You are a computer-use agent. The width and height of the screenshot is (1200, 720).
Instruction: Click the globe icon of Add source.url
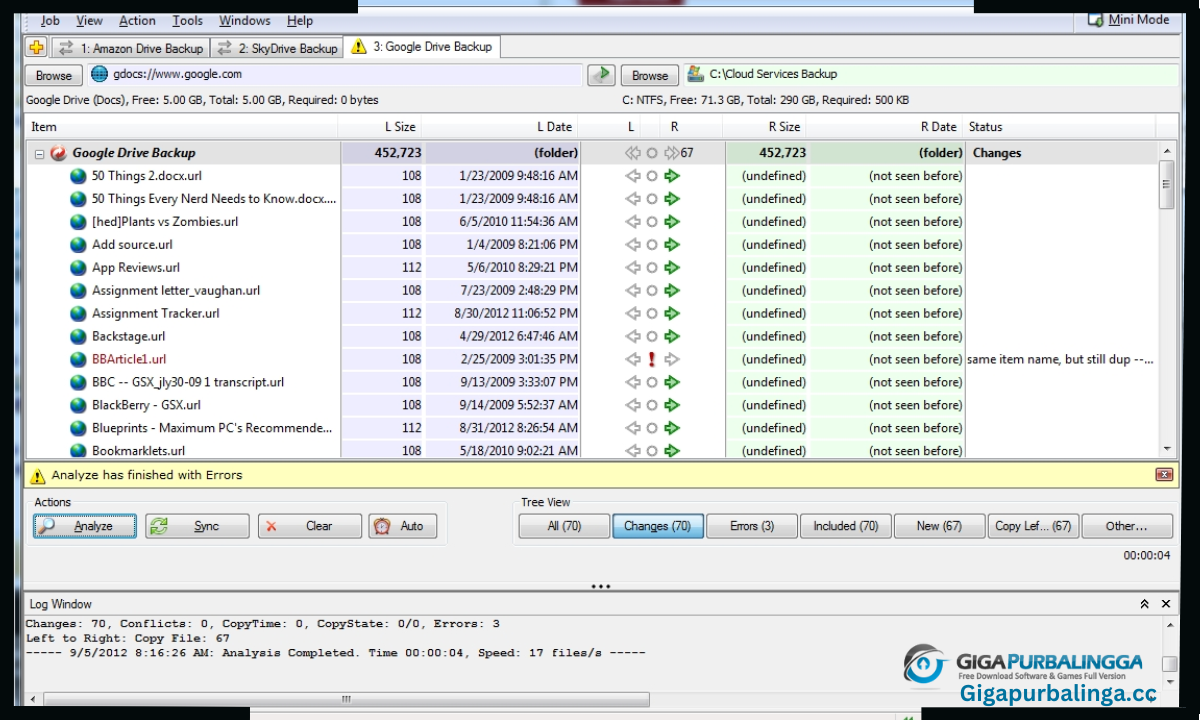click(x=78, y=245)
